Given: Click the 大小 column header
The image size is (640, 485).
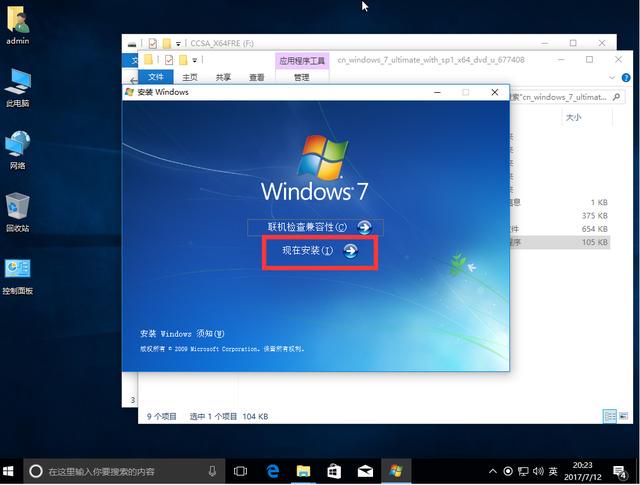Looking at the screenshot, I should click(x=573, y=118).
